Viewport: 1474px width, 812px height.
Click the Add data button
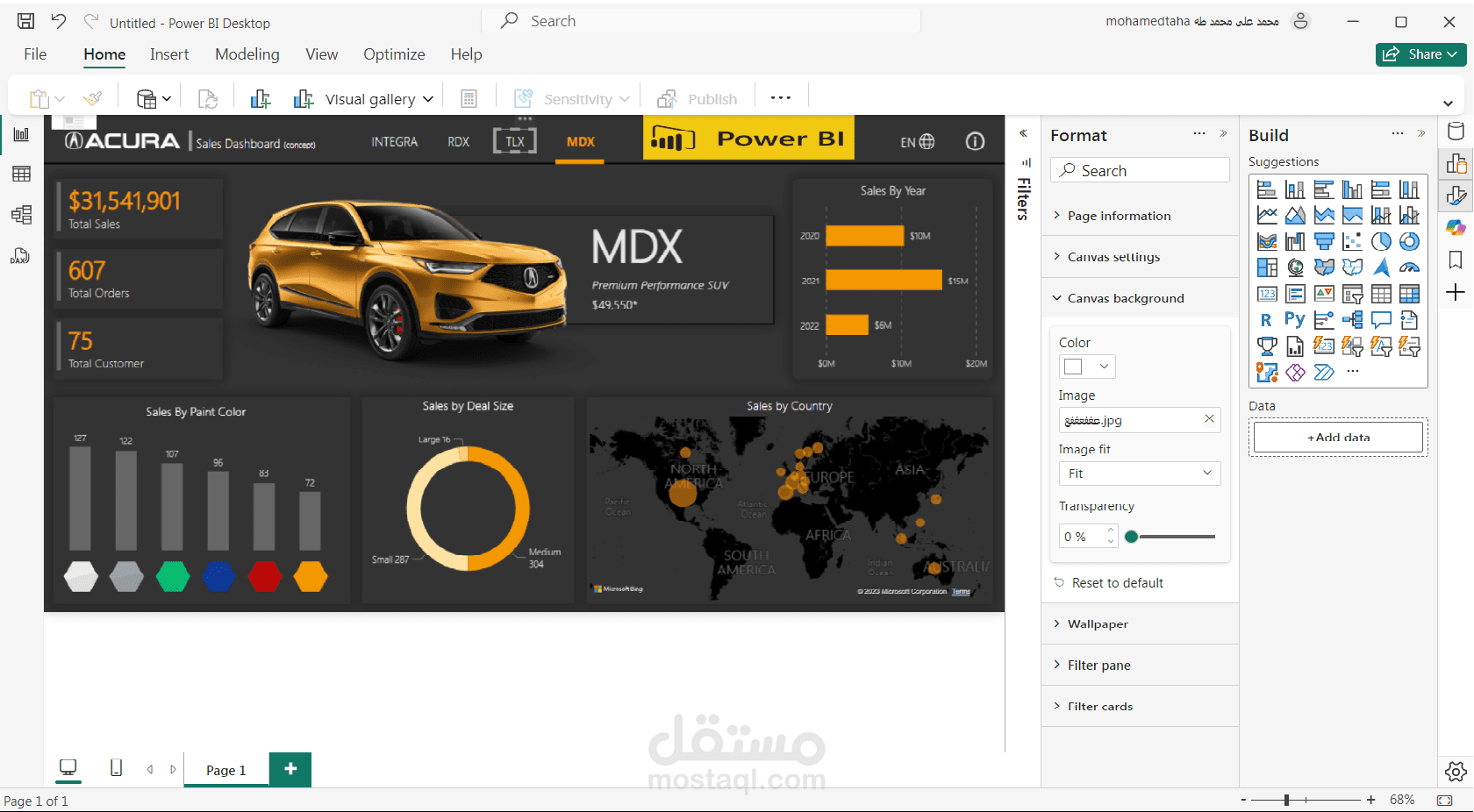coord(1338,437)
